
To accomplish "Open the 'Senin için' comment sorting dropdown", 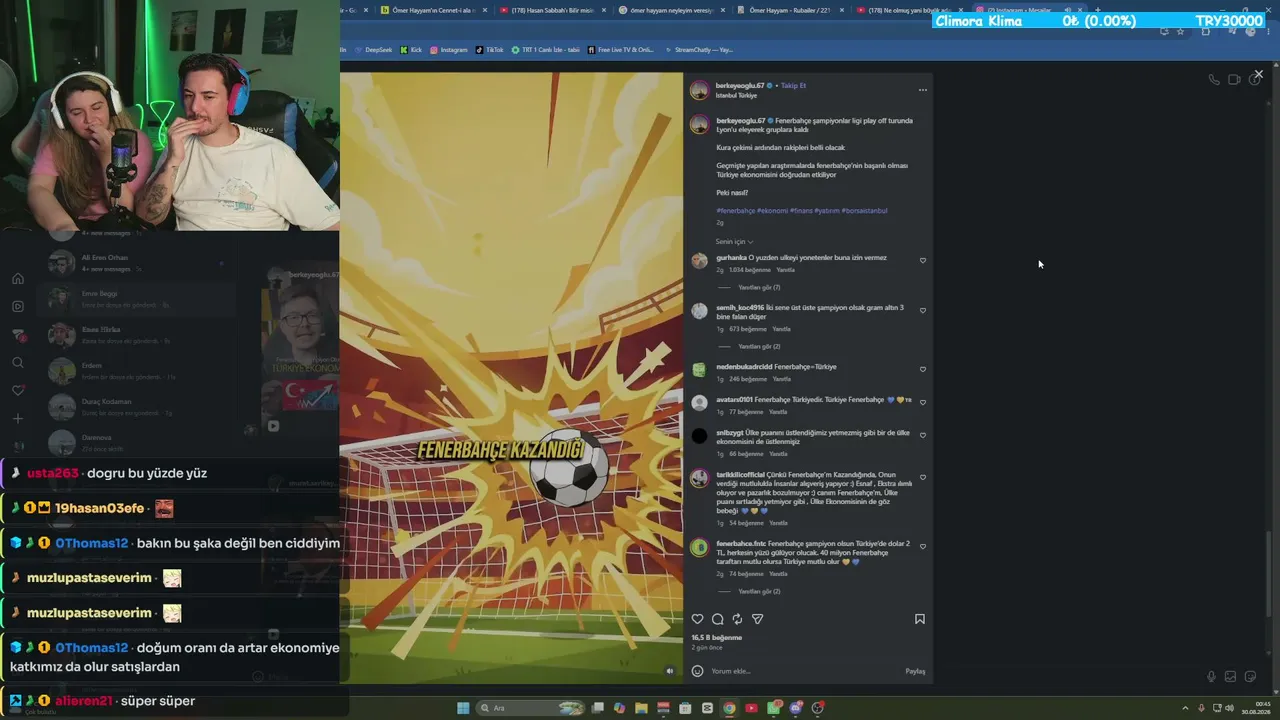I will click(x=734, y=242).
